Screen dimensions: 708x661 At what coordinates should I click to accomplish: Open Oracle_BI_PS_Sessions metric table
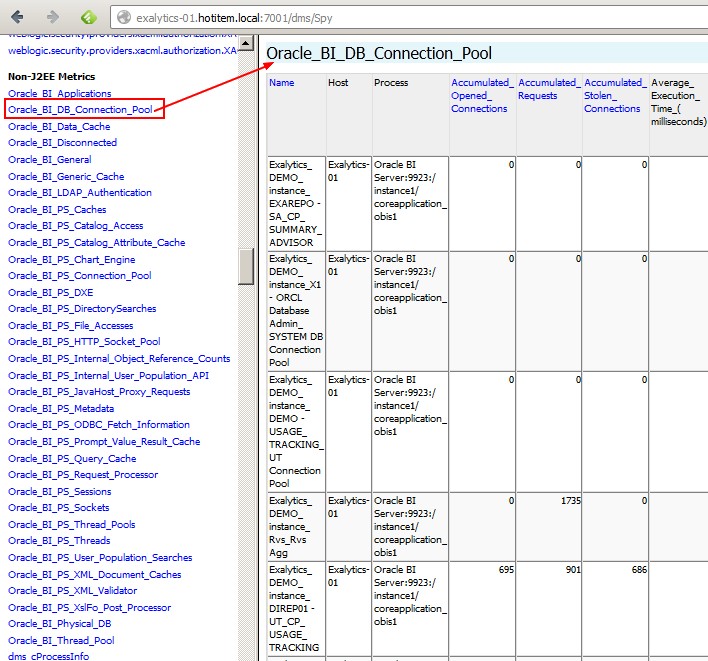[59, 491]
